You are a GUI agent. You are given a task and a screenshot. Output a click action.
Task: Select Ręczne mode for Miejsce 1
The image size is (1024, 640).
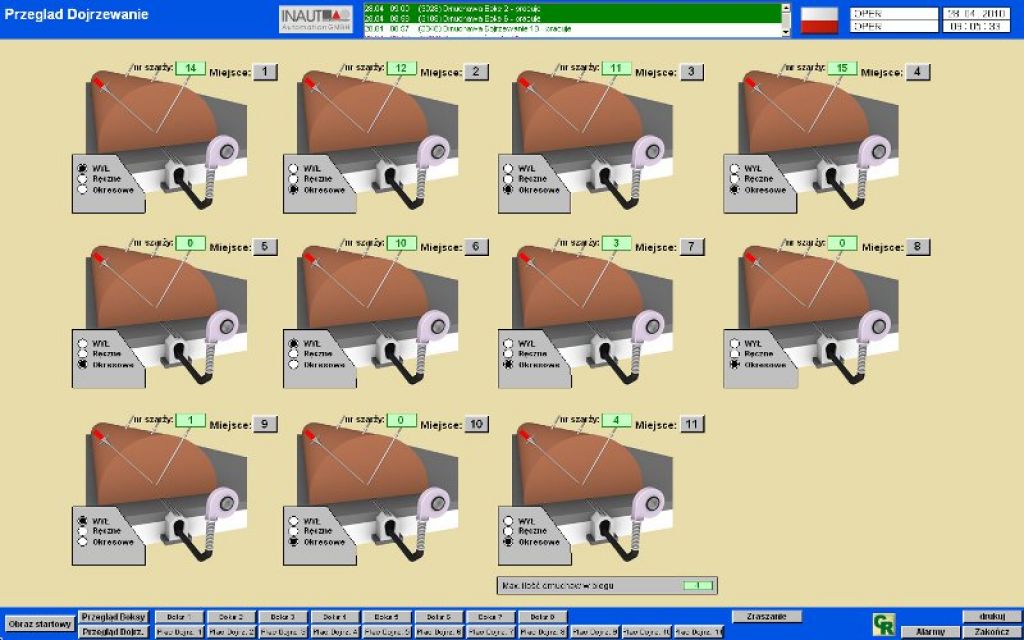82,178
